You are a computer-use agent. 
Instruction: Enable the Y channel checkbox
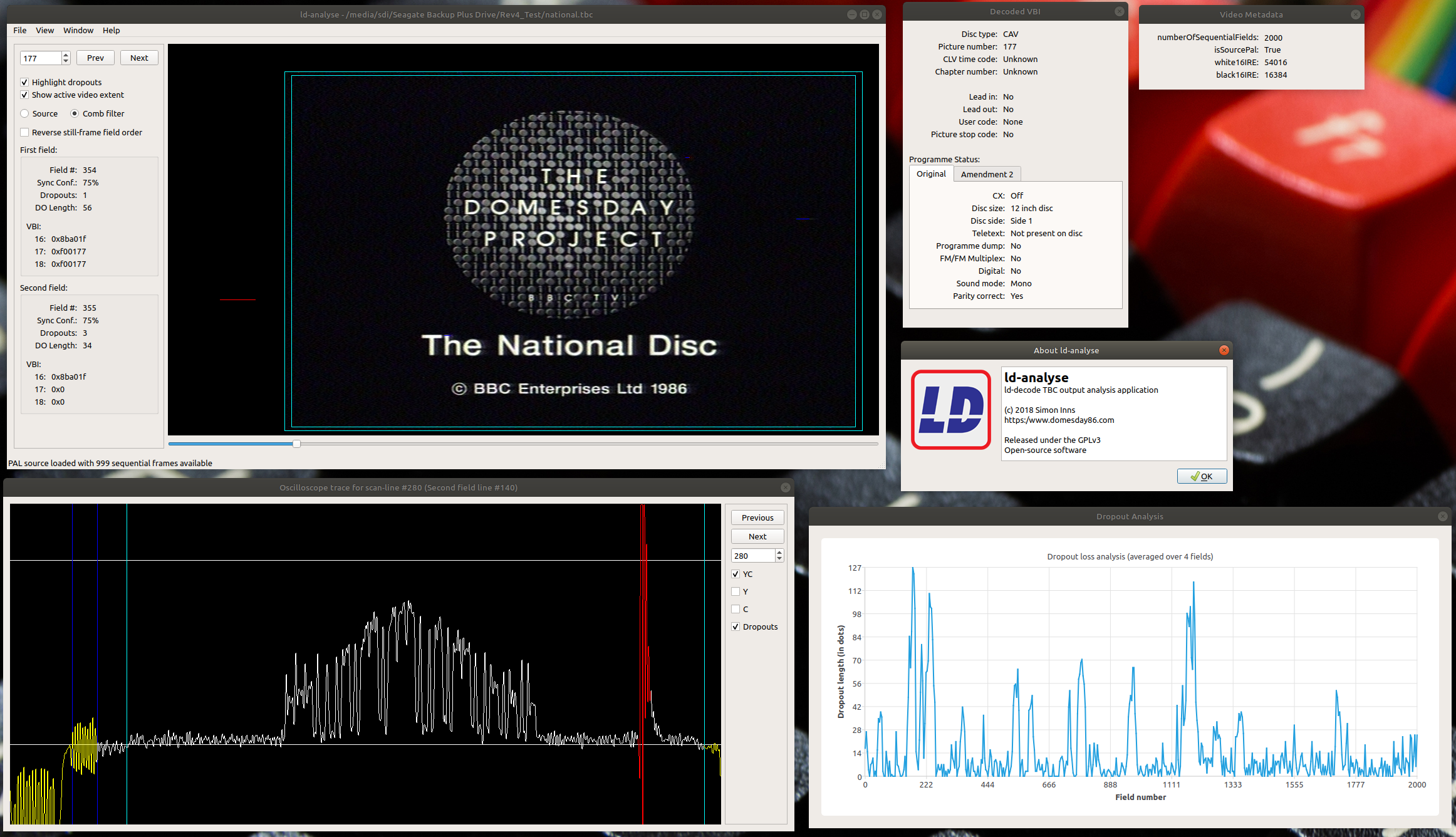pyautogui.click(x=736, y=591)
